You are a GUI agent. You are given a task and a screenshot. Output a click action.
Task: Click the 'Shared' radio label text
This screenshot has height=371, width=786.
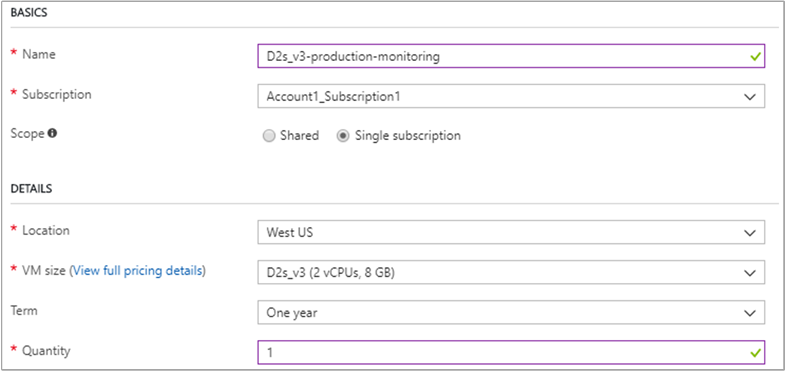click(299, 135)
